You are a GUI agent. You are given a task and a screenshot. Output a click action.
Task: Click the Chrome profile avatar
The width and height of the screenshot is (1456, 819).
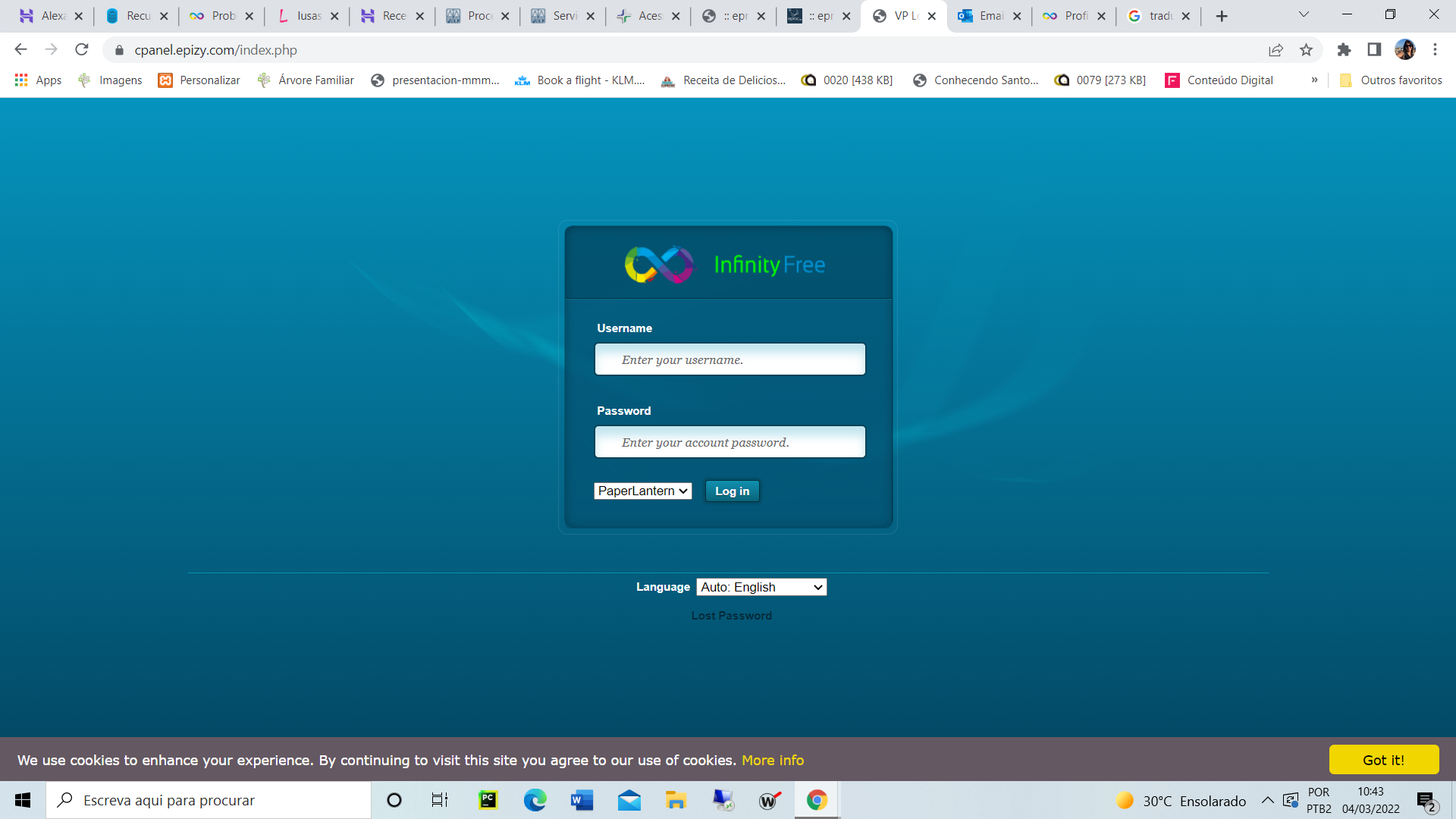(x=1405, y=49)
